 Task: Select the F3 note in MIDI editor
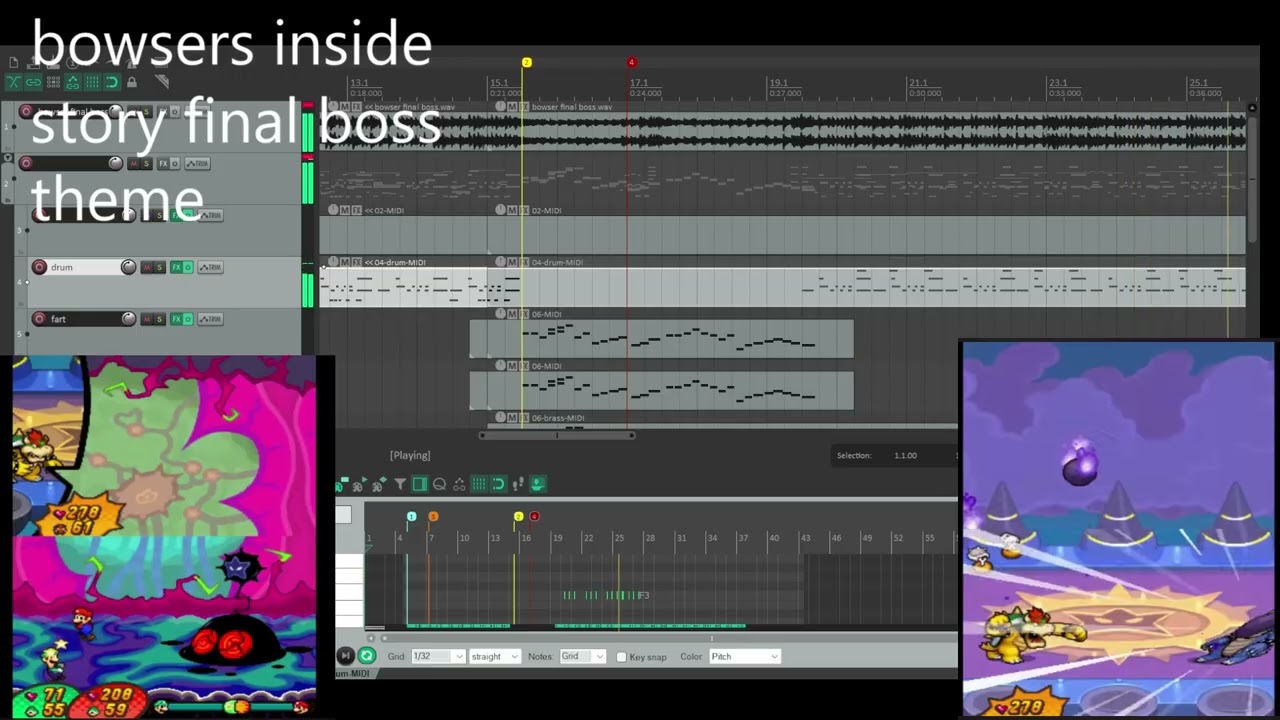pyautogui.click(x=644, y=595)
